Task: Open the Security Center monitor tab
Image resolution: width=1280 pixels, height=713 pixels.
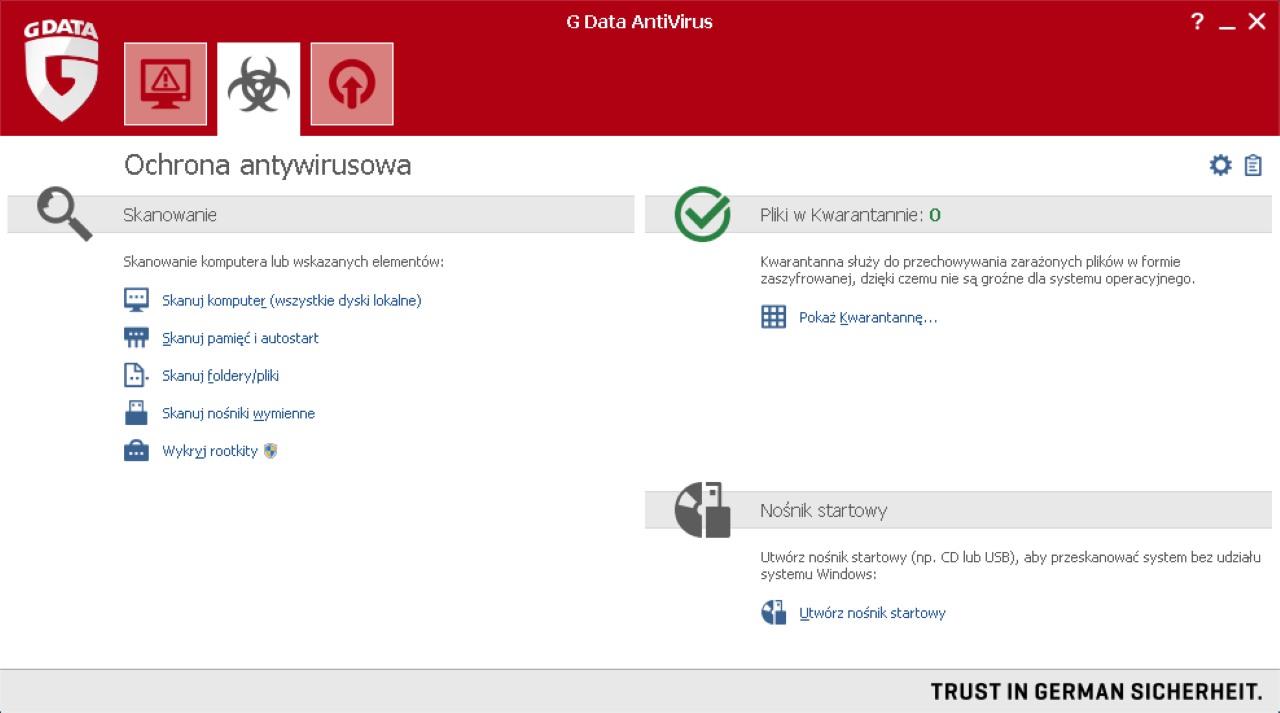Action: [165, 84]
